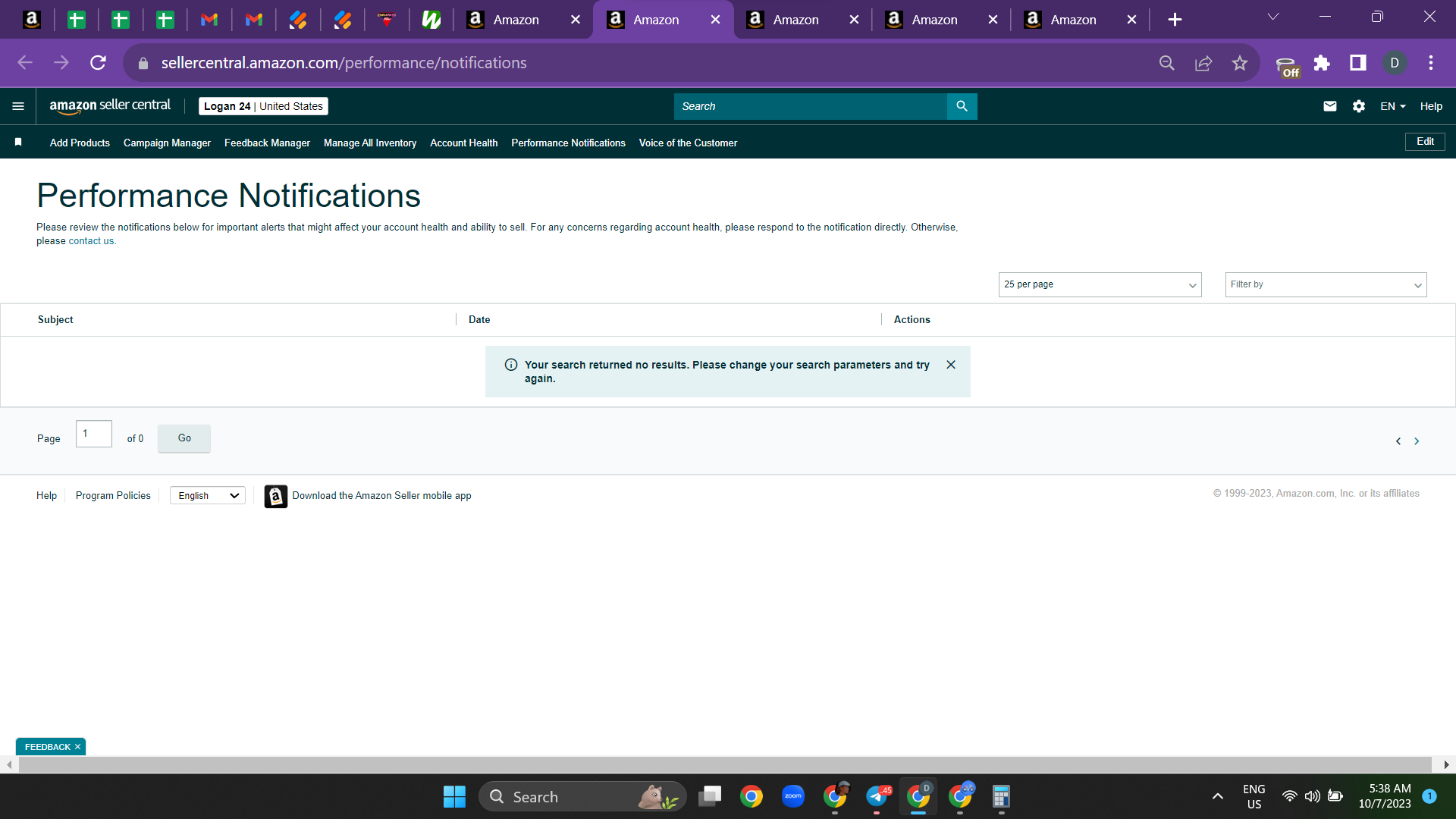Toggle the browser side panel icon

1358,63
